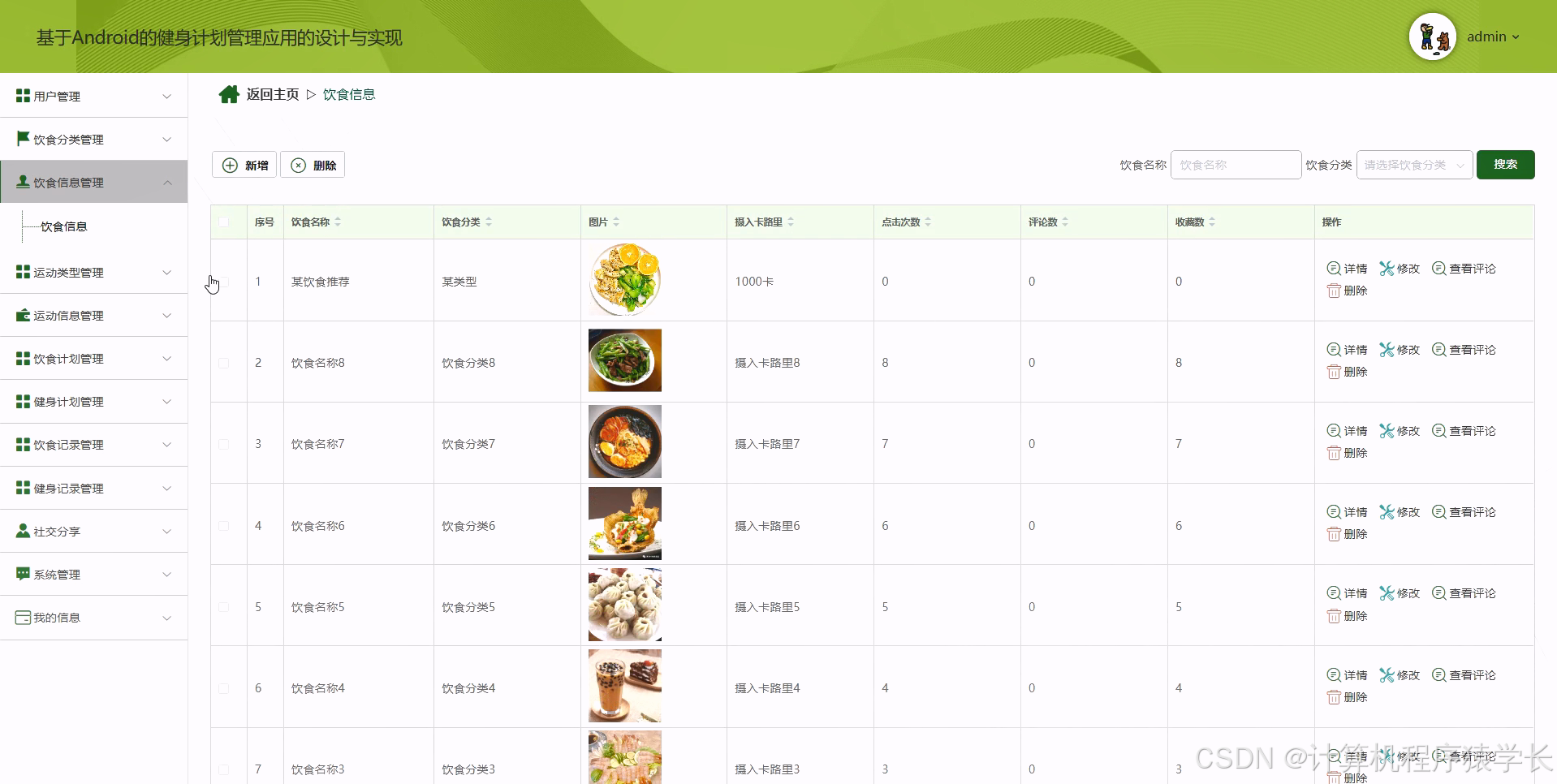
Task: Expand 运动信息管理 sidebar menu
Action: click(93, 316)
